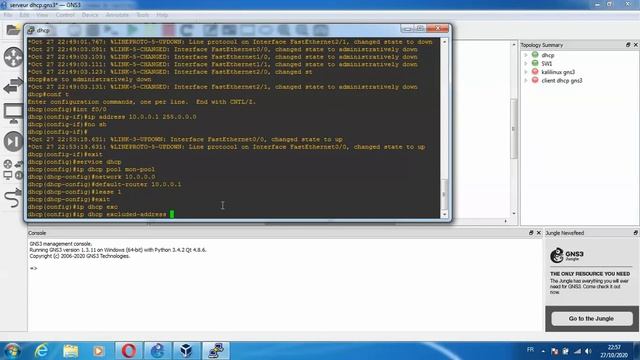Click GNS3 Jungle logo in newsfeed

[567, 255]
